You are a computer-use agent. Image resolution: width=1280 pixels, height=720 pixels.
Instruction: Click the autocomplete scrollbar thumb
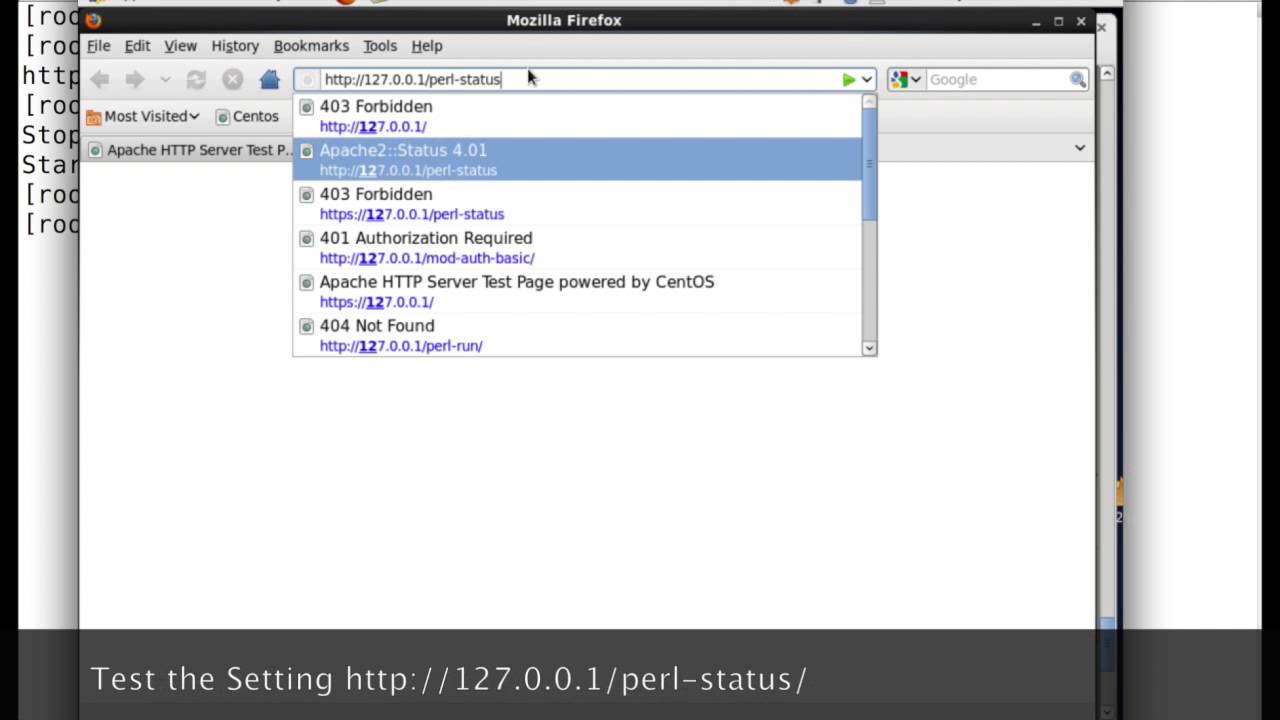click(x=869, y=164)
